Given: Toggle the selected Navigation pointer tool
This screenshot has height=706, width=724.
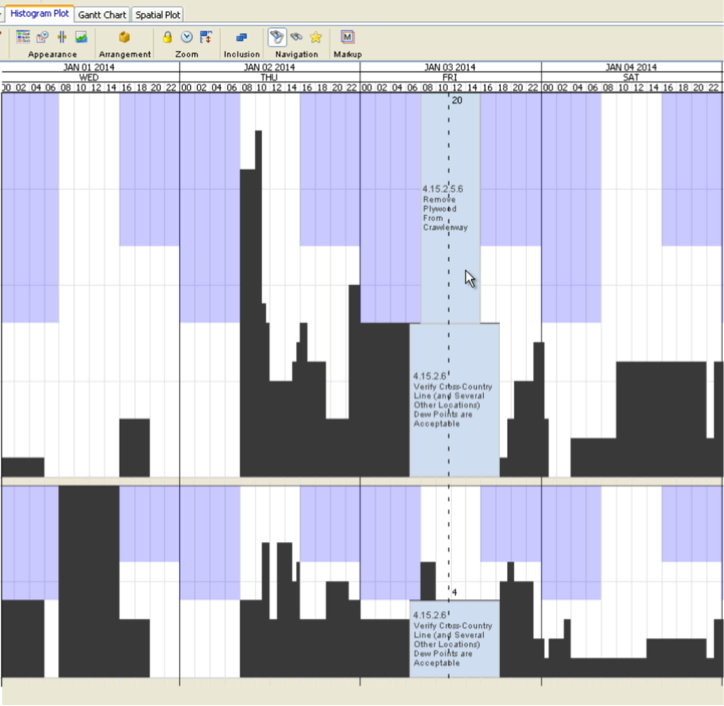Looking at the screenshot, I should tap(277, 37).
